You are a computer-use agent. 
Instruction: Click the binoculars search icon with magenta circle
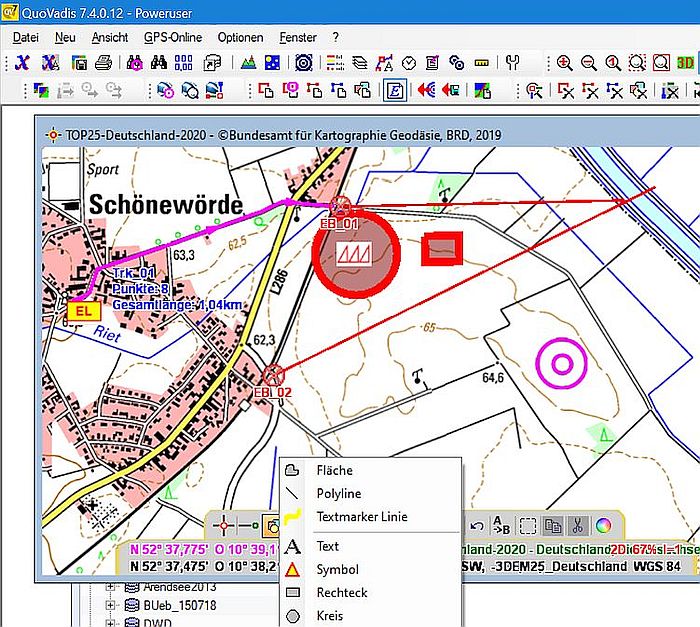click(134, 63)
